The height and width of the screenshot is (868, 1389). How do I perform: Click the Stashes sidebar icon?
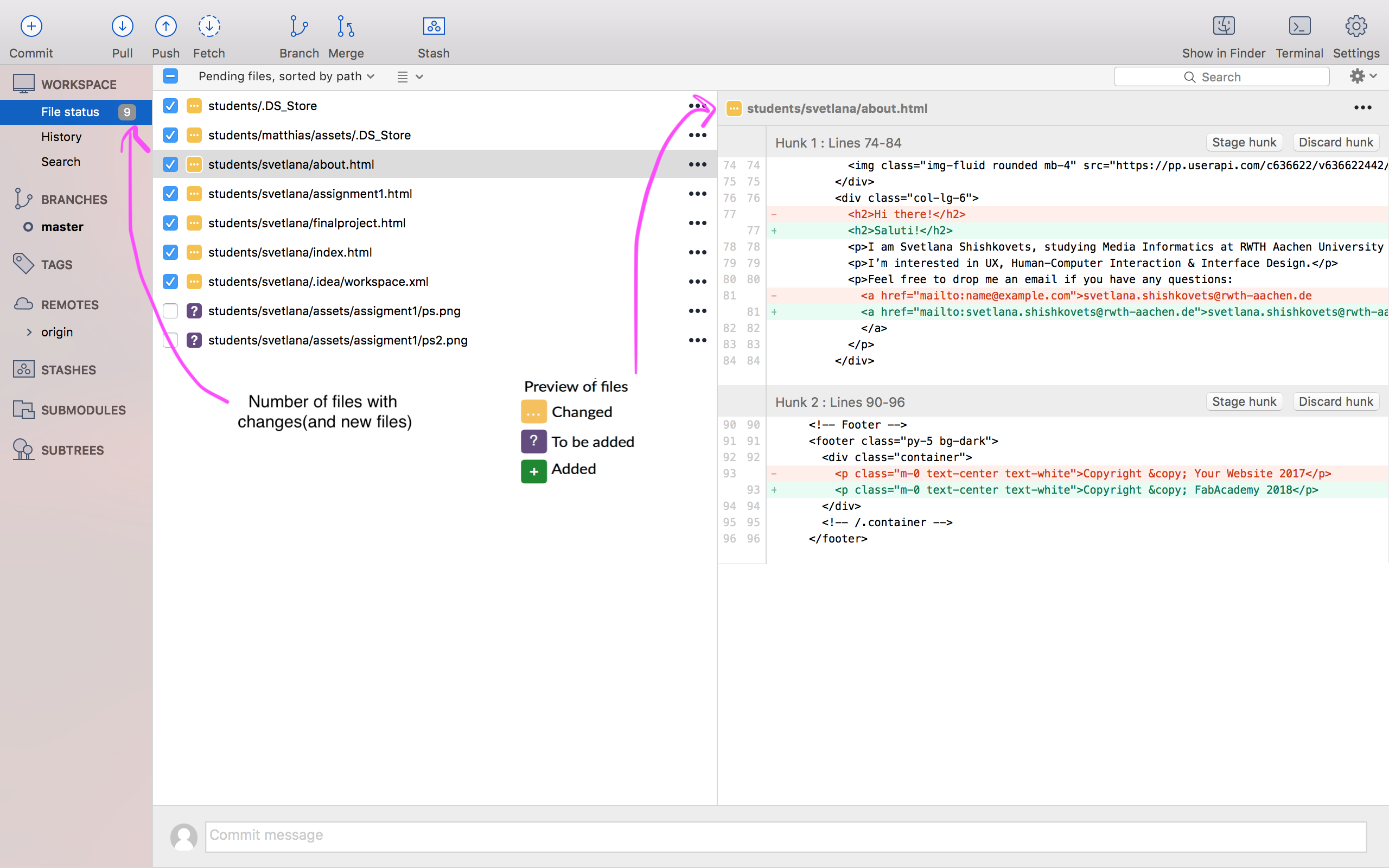(23, 369)
